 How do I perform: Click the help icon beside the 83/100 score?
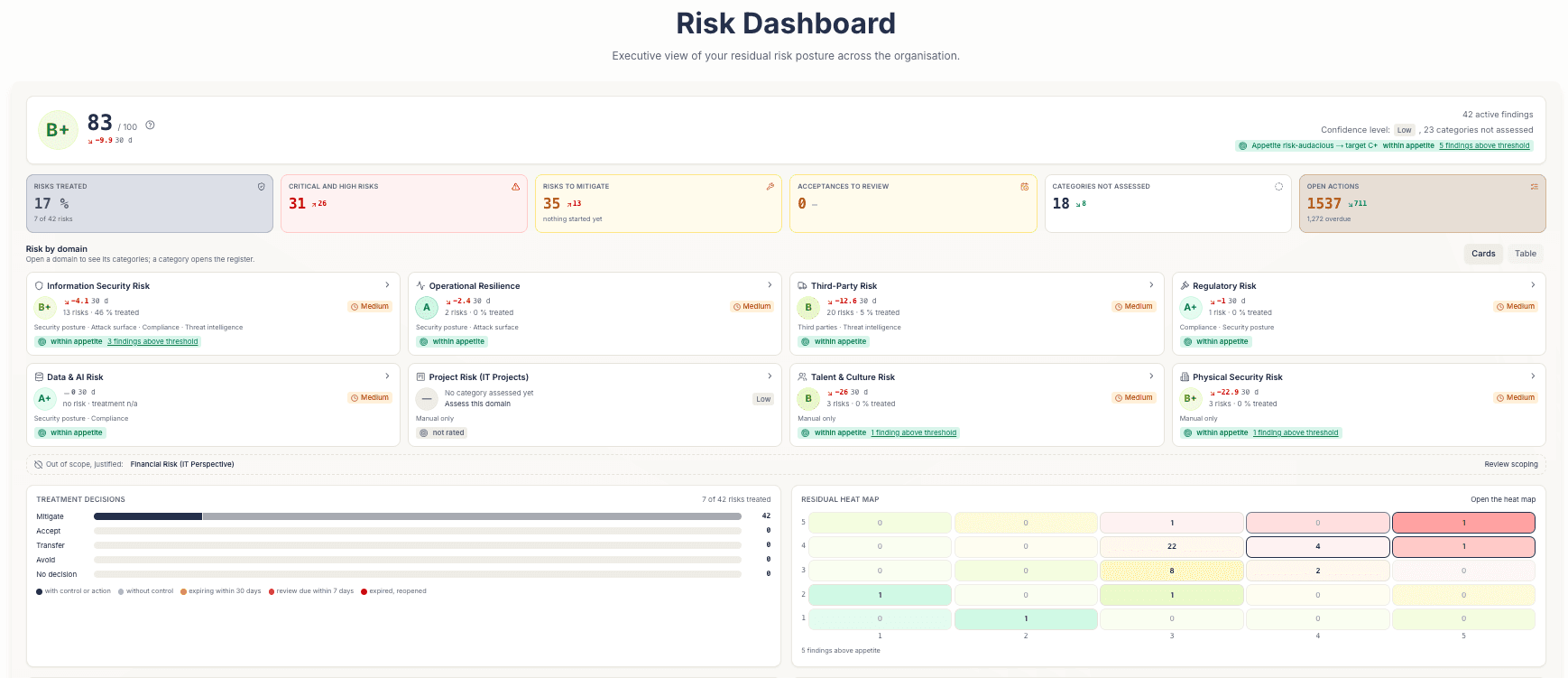(x=150, y=125)
